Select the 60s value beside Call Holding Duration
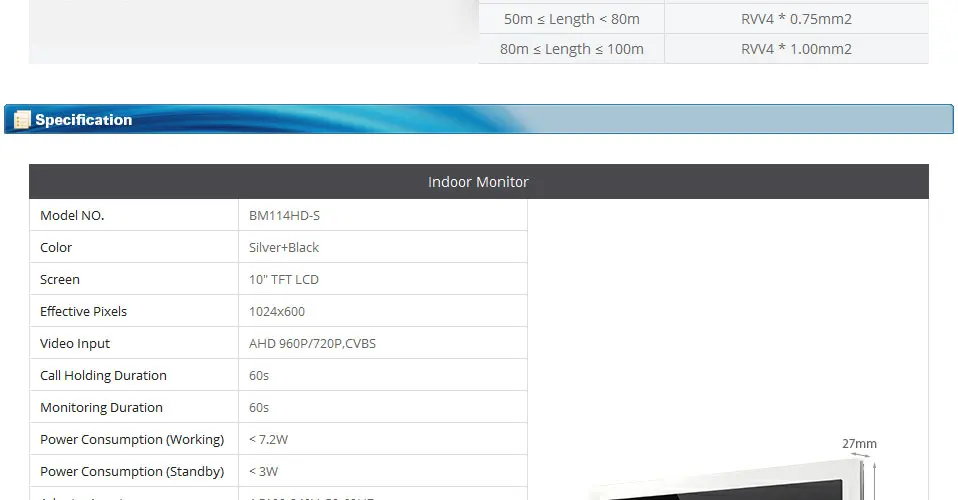The width and height of the screenshot is (958, 500). pyautogui.click(x=258, y=375)
